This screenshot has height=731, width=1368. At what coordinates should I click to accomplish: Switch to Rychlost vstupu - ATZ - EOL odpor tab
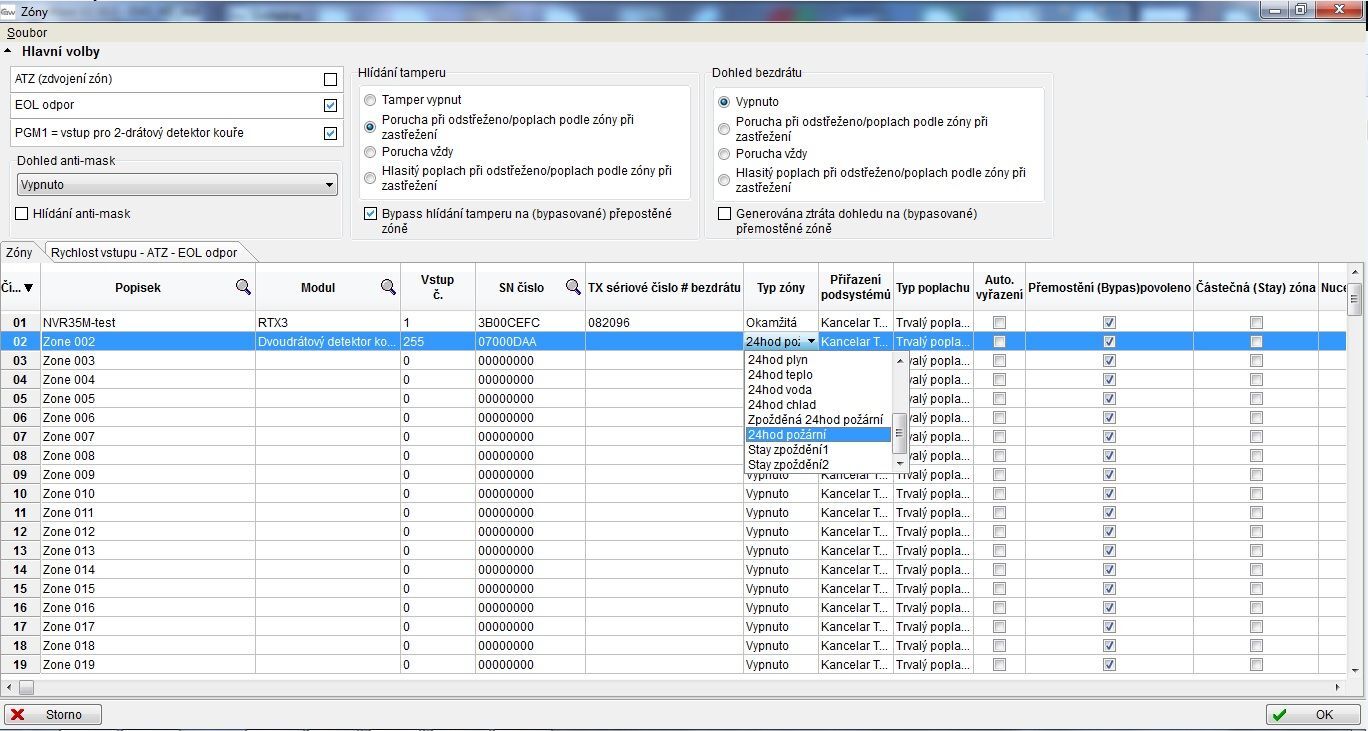(x=144, y=253)
